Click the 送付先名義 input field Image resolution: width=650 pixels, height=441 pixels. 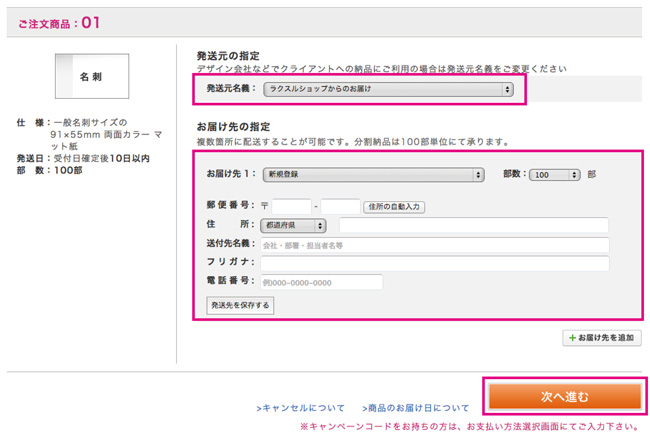coord(434,244)
